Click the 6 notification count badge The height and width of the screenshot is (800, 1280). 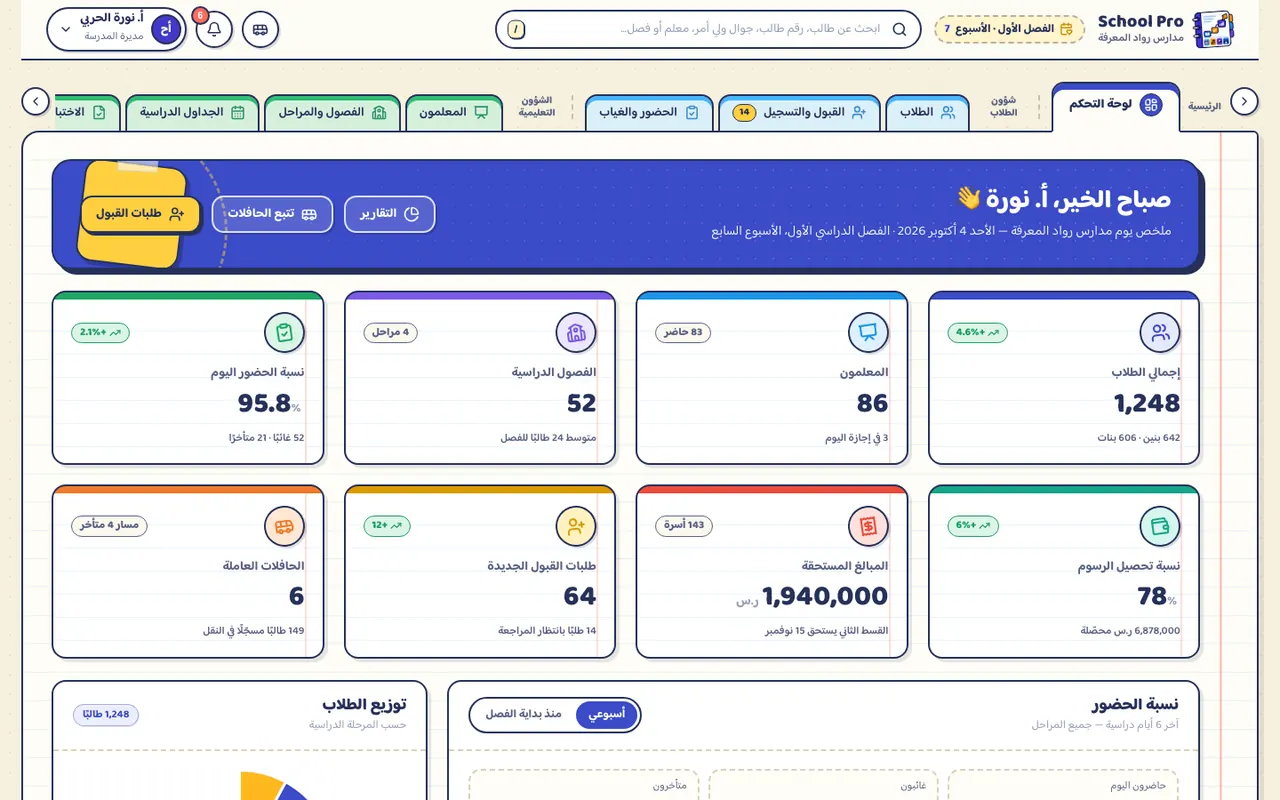200,16
